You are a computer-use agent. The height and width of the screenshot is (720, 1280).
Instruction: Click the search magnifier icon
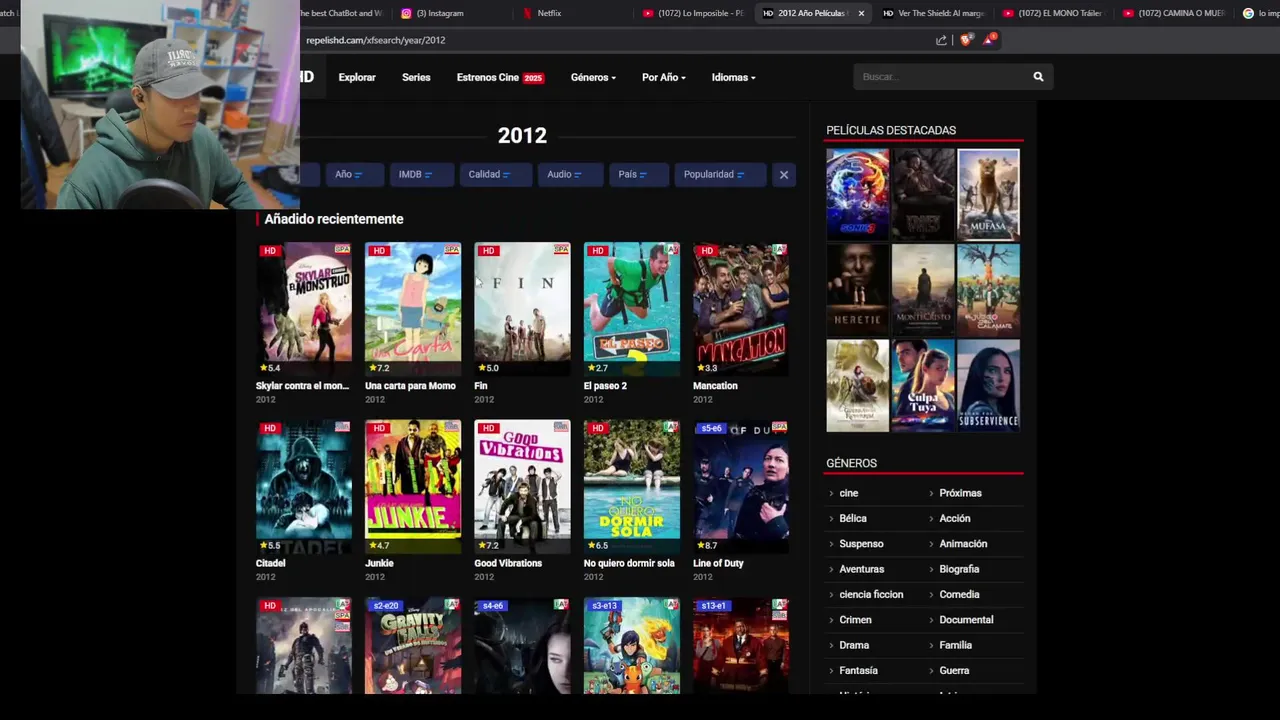coord(1038,77)
